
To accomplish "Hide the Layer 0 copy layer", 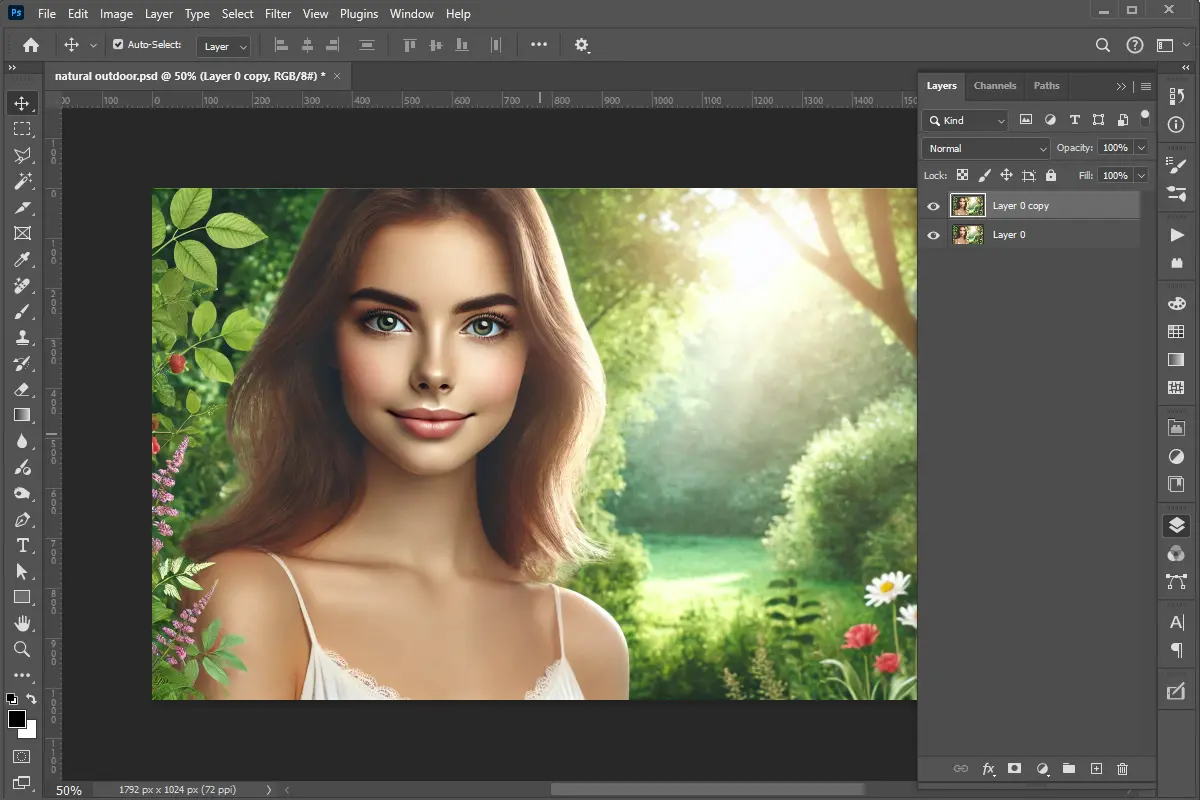I will (x=933, y=205).
